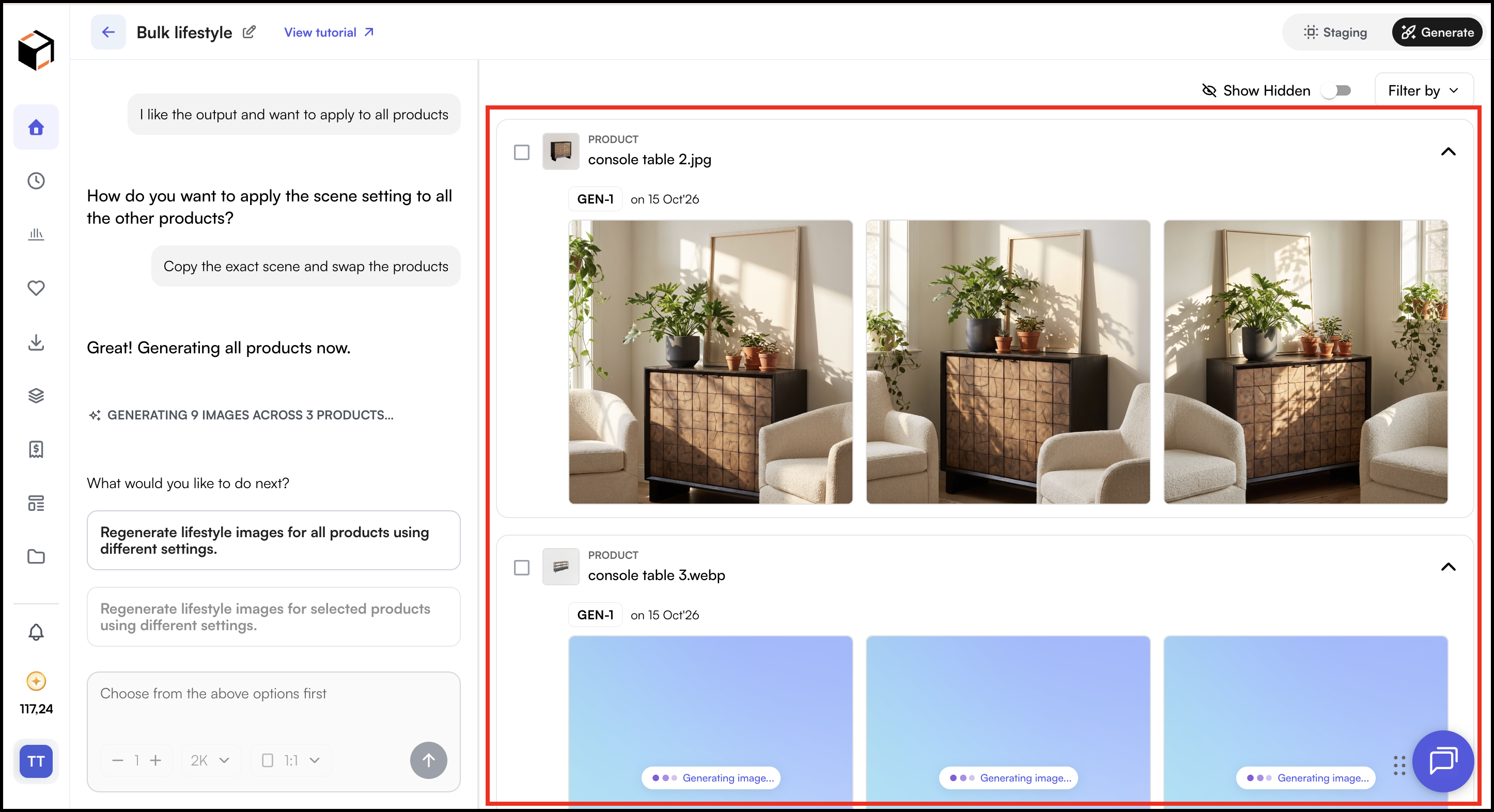
Task: Open the 2K resolution dropdown
Action: (211, 760)
